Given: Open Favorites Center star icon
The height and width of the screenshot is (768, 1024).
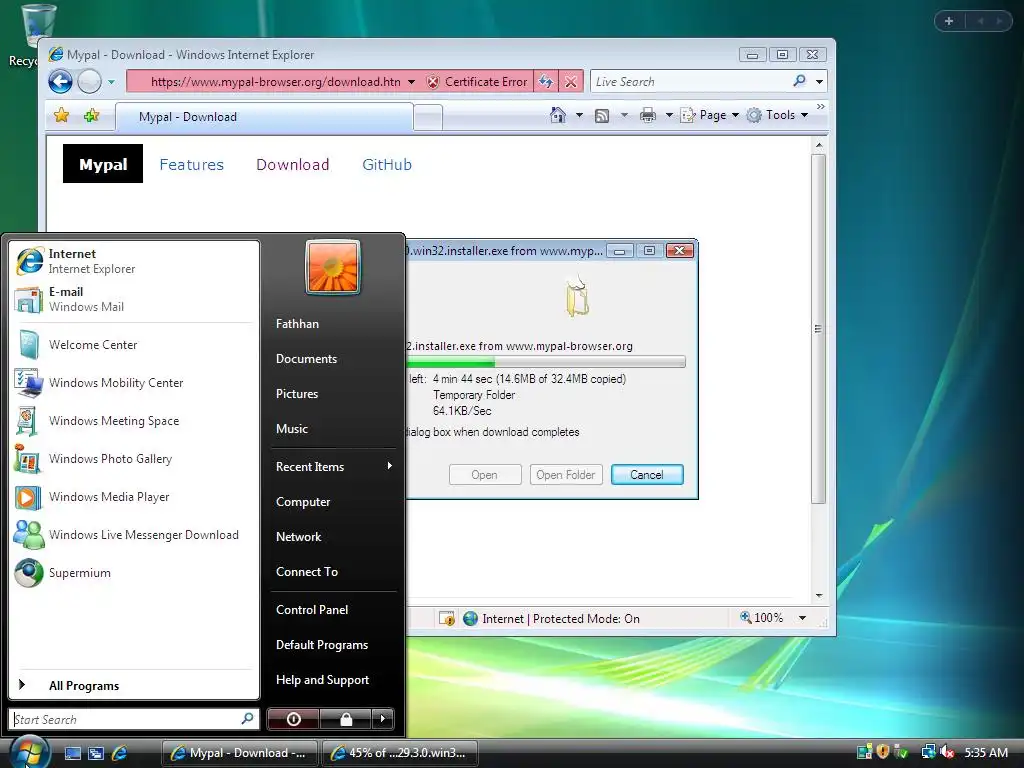Looking at the screenshot, I should click(x=61, y=116).
